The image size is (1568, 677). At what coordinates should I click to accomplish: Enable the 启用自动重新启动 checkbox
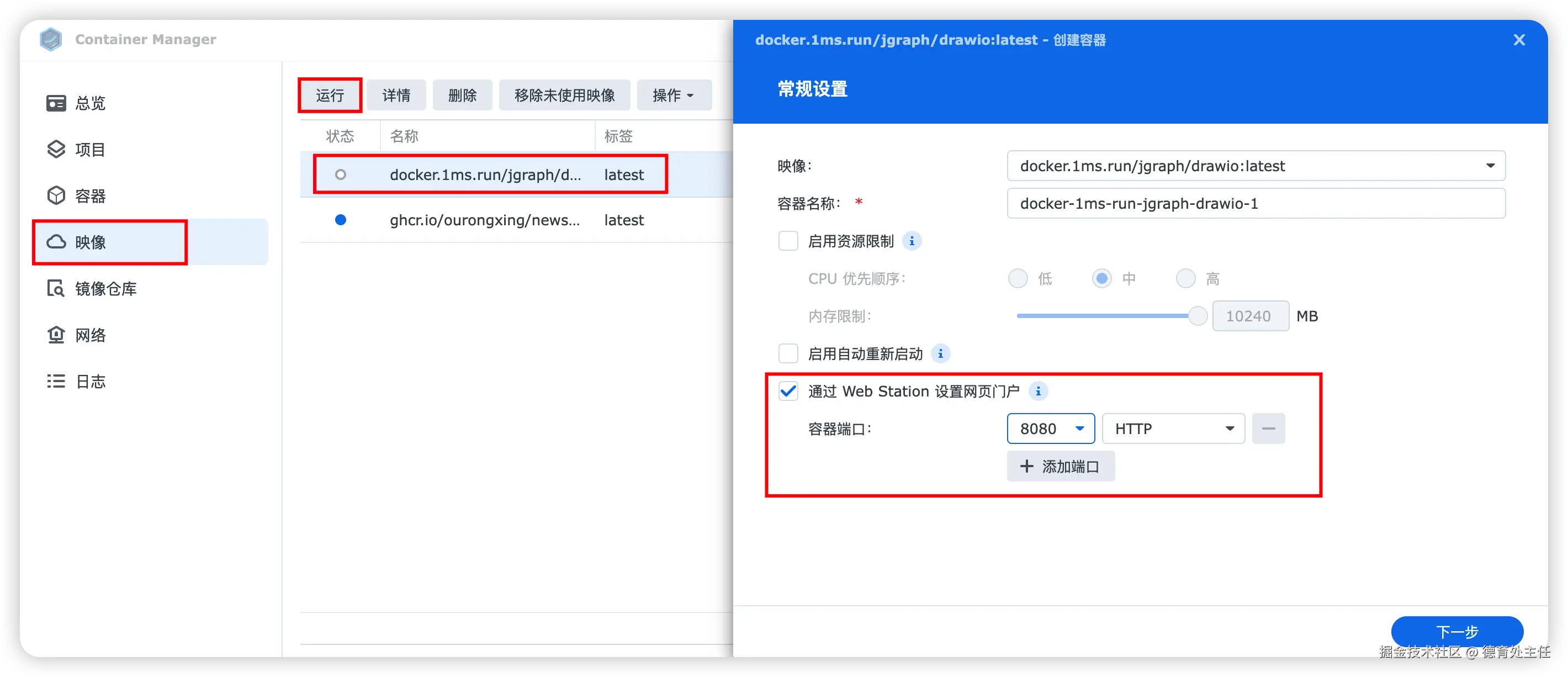(x=788, y=354)
